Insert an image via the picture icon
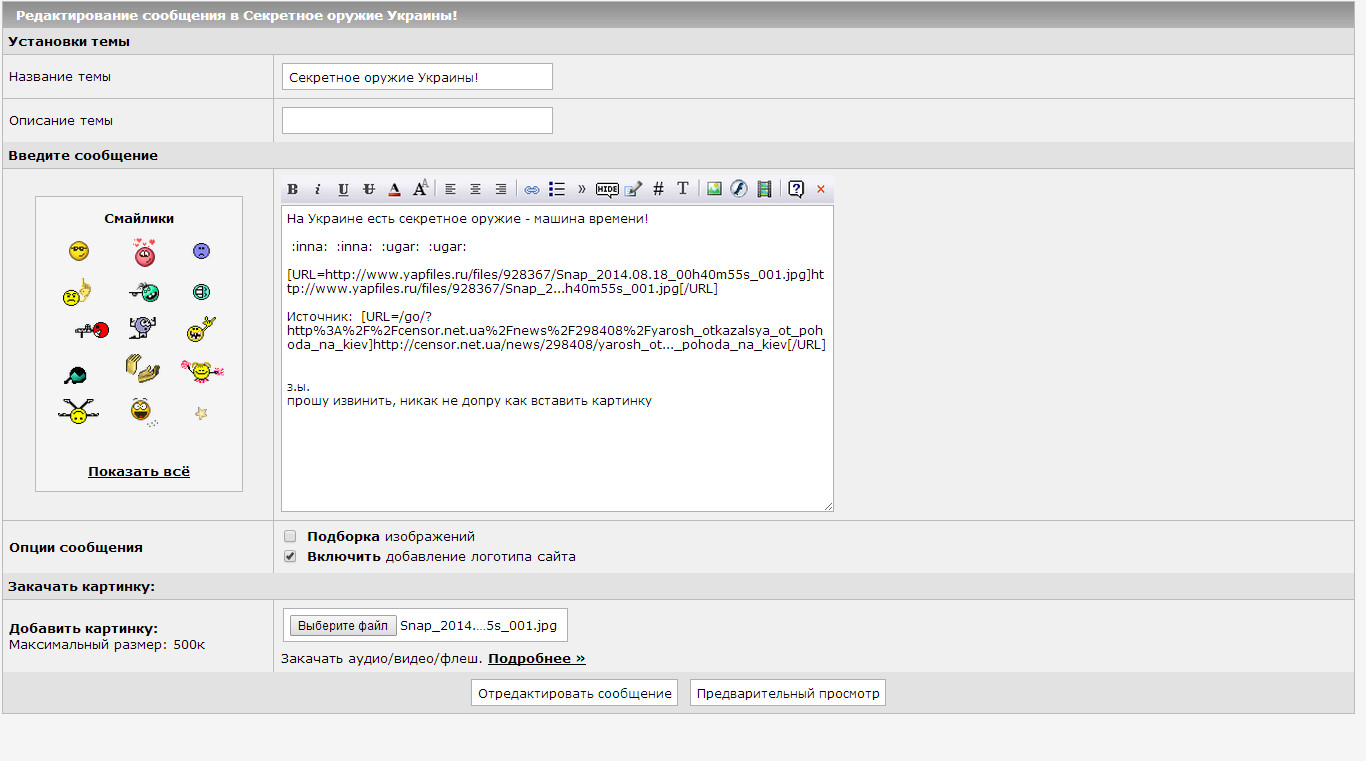This screenshot has width=1366, height=761. tap(714, 189)
